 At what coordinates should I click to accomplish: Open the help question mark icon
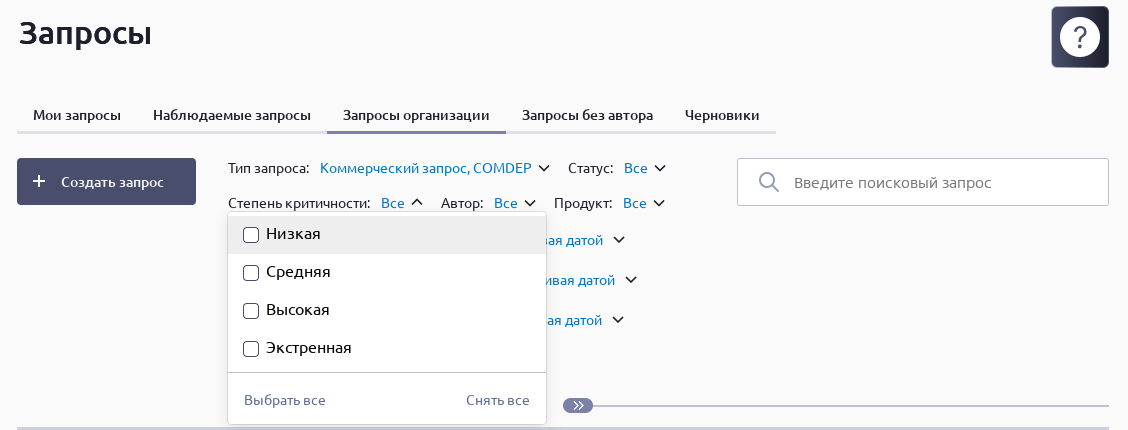[1079, 37]
